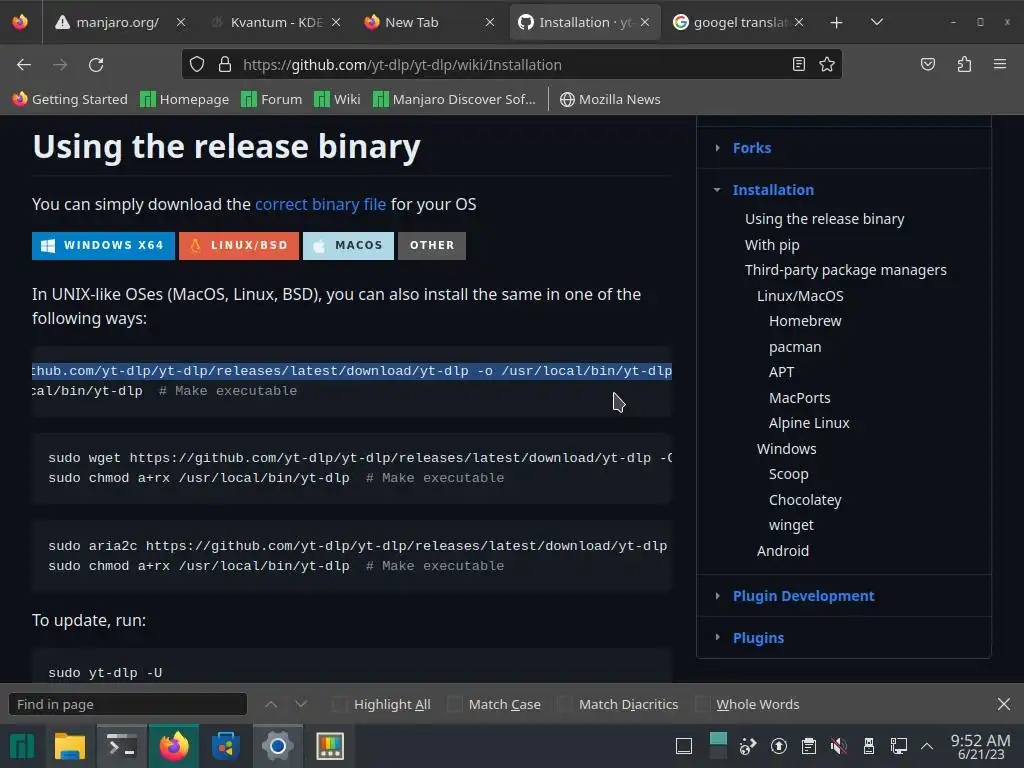Open tracking protection shield icon

[x=197, y=64]
